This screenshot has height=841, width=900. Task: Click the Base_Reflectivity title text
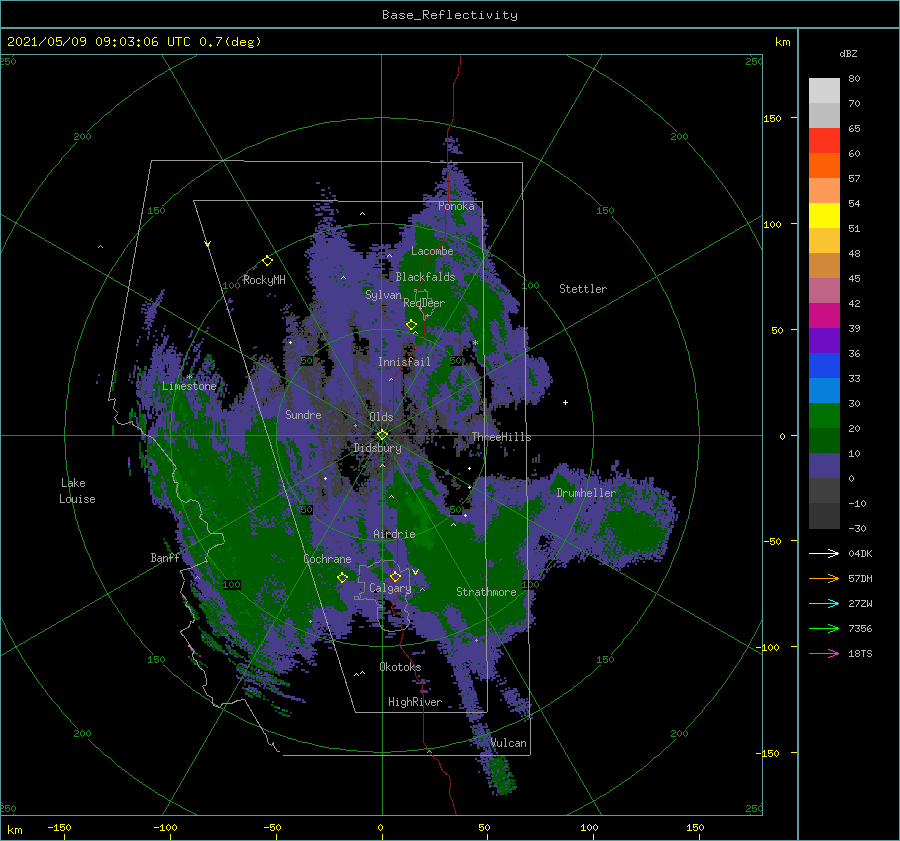pyautogui.click(x=450, y=15)
